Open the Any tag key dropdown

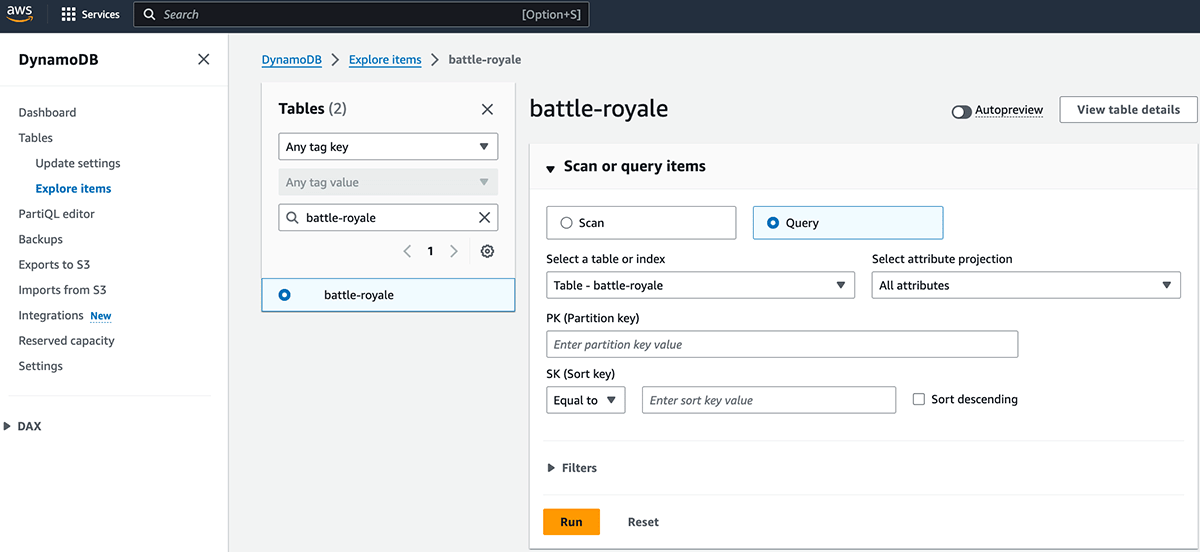pos(388,146)
